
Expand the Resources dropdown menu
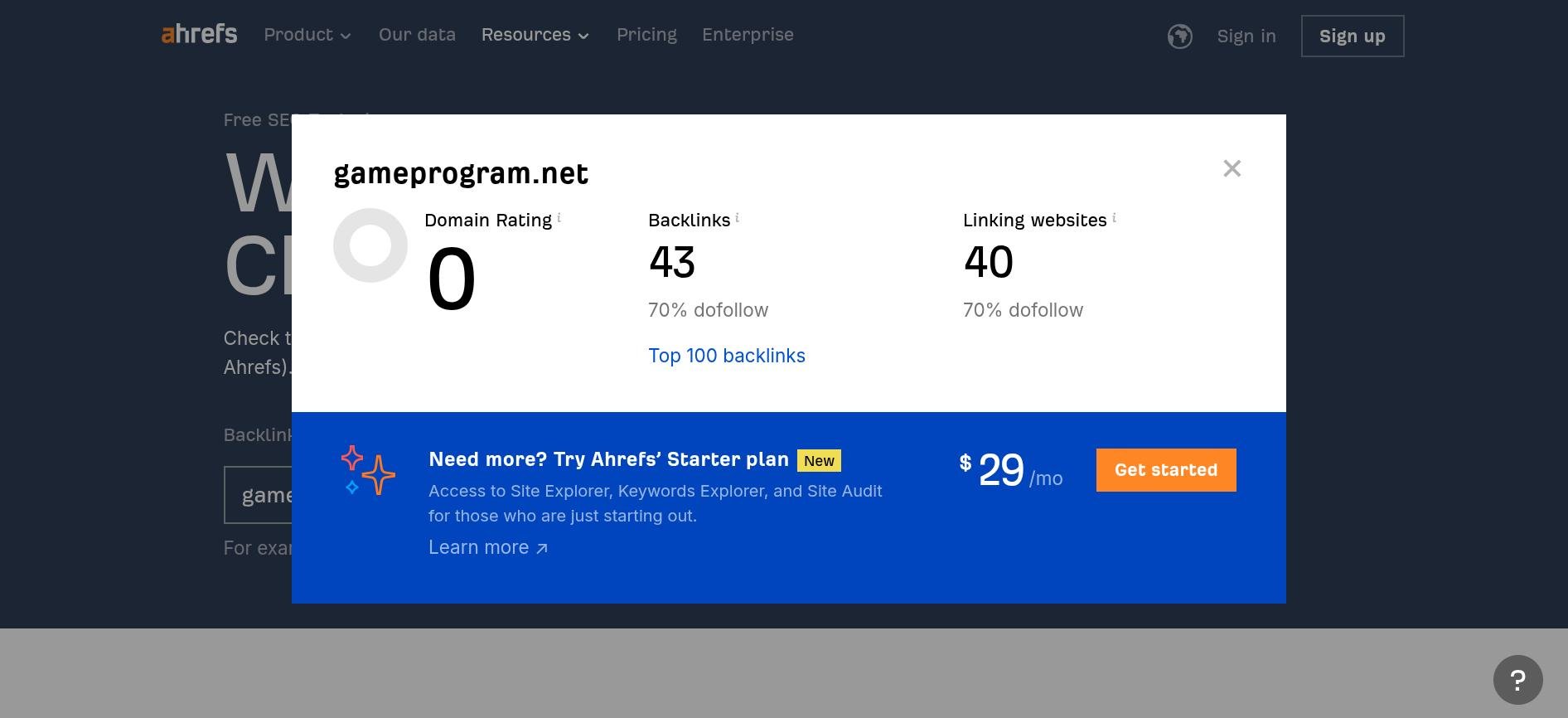coord(535,35)
